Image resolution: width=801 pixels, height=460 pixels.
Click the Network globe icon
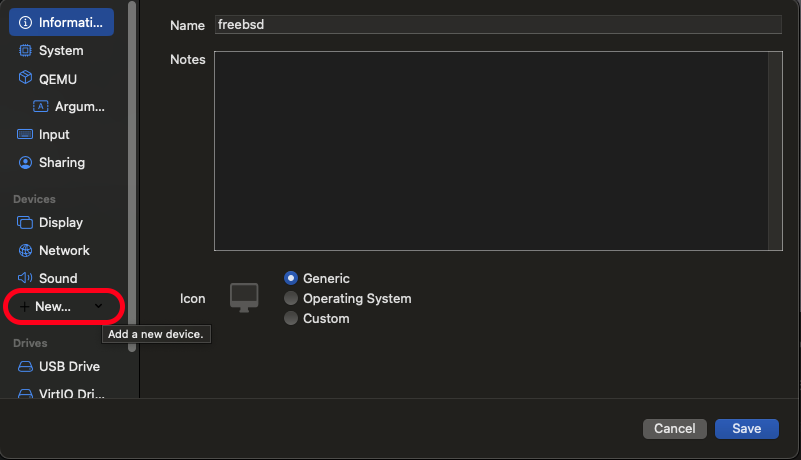25,250
